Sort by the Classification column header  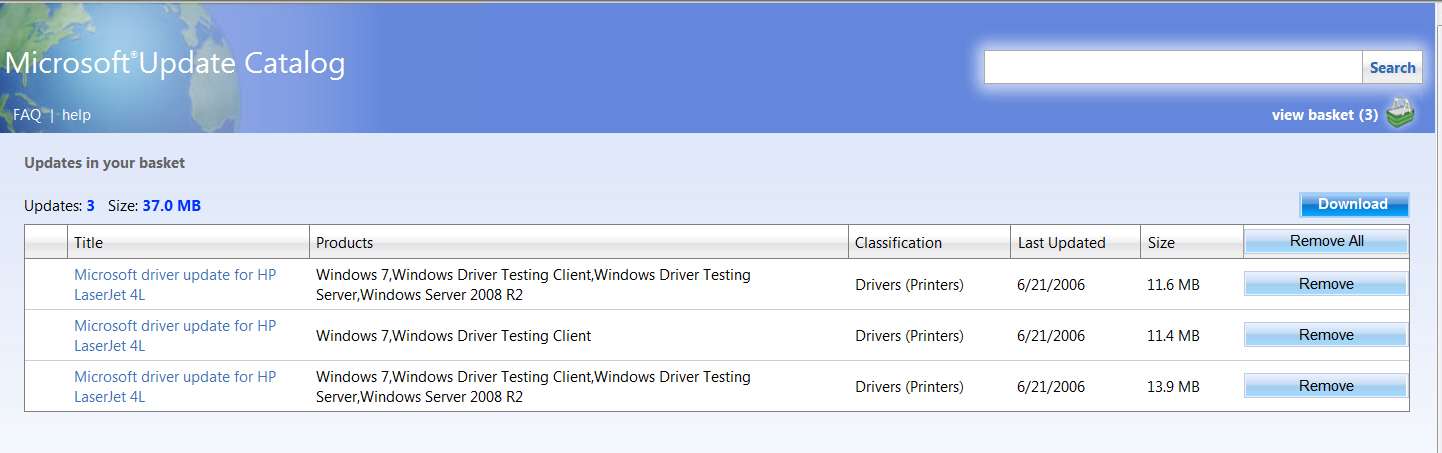click(x=930, y=242)
